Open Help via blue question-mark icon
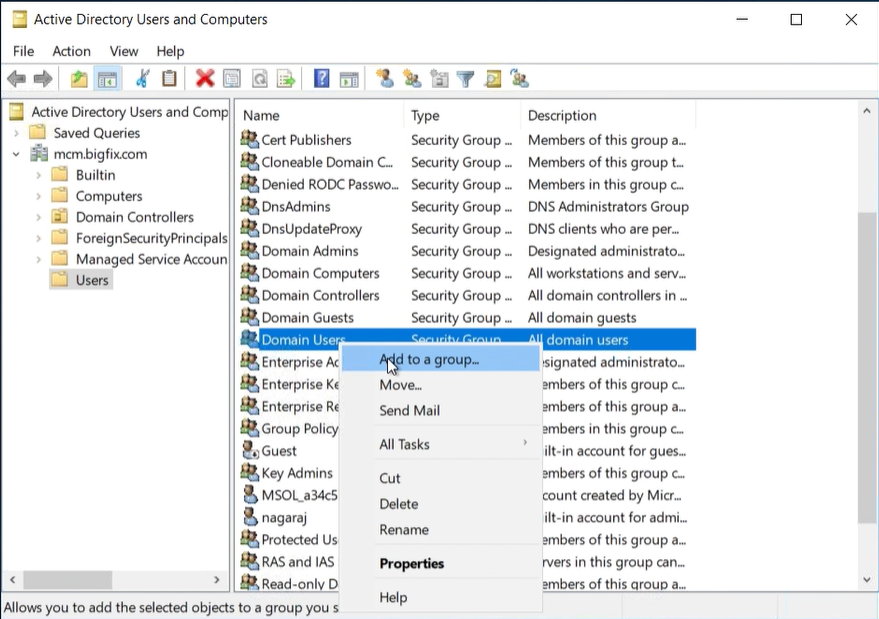The width and height of the screenshot is (879, 619). 321,79
